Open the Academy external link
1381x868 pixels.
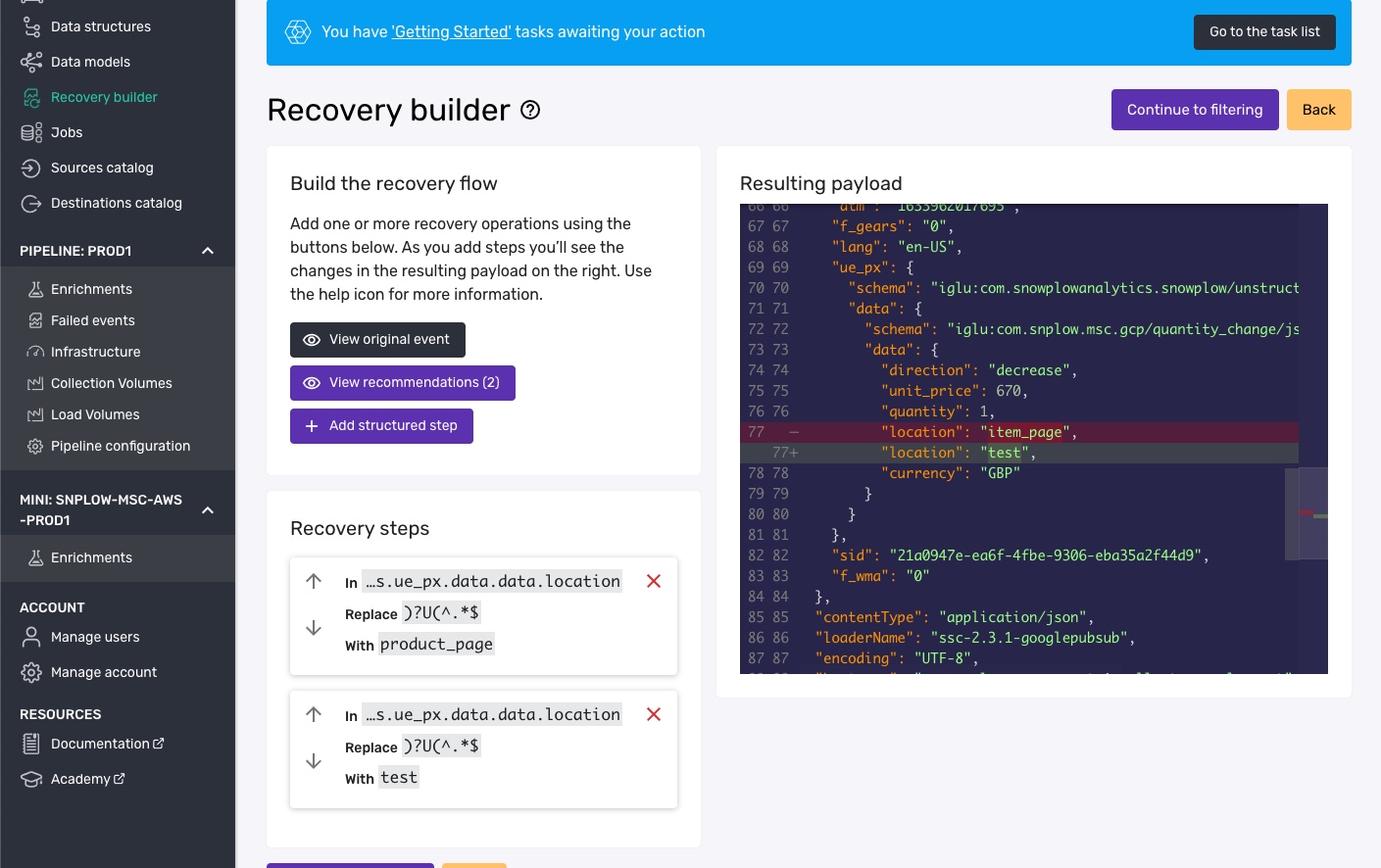pos(88,779)
